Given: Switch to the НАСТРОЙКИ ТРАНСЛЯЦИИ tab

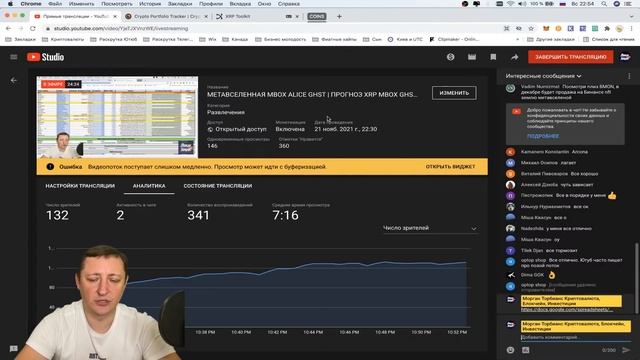Looking at the screenshot, I should [x=80, y=186].
